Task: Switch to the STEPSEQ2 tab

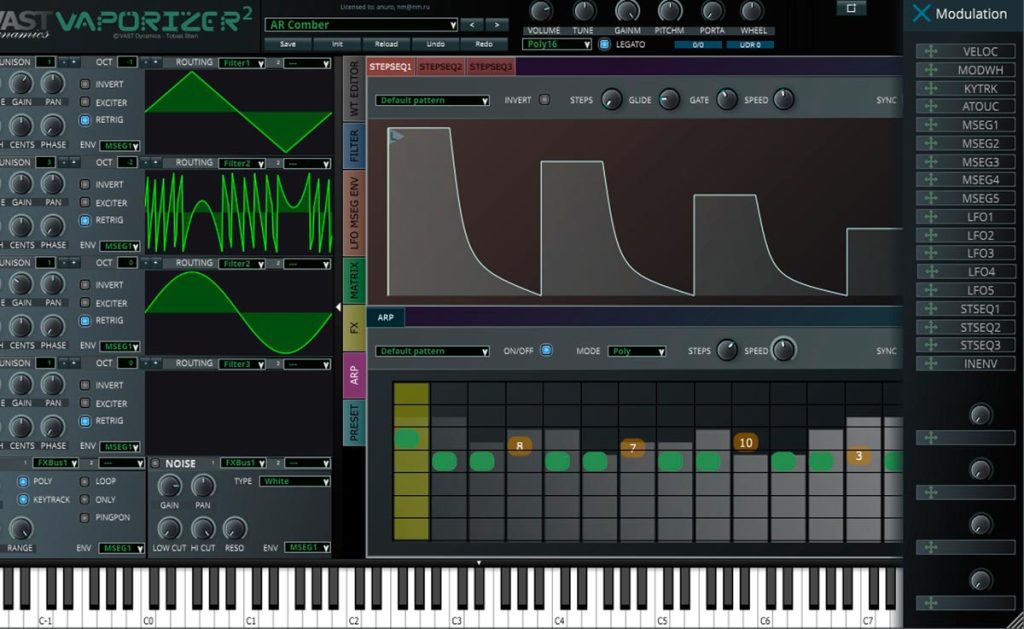Action: click(x=440, y=67)
